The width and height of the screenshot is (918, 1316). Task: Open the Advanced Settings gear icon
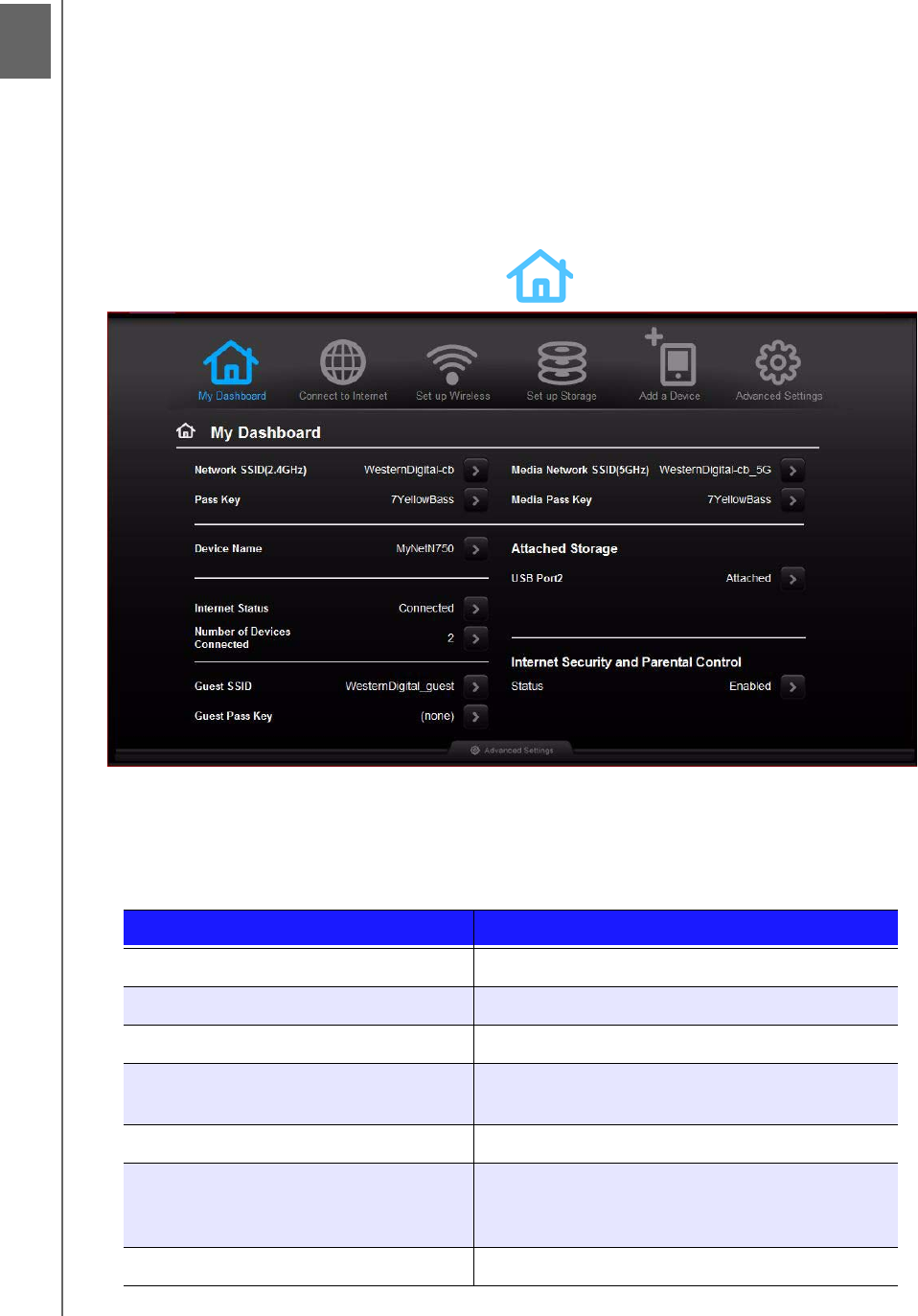pyautogui.click(x=778, y=362)
